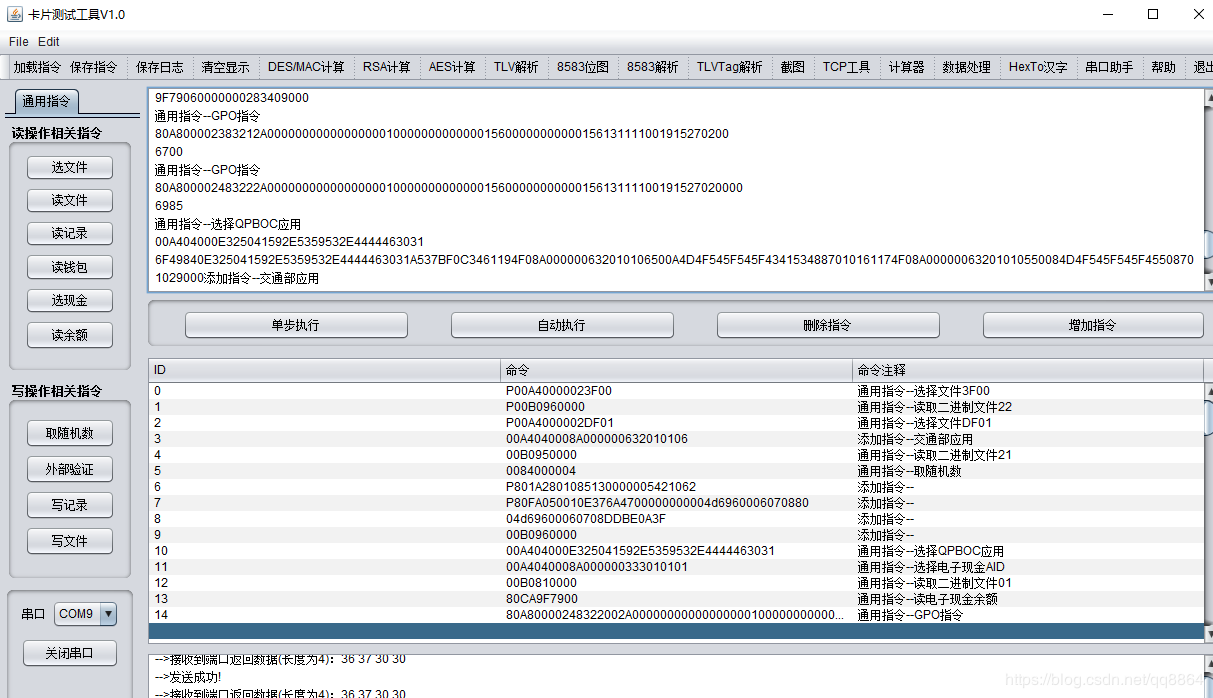Sort the table by the ID column header
1213x698 pixels.
[325, 370]
